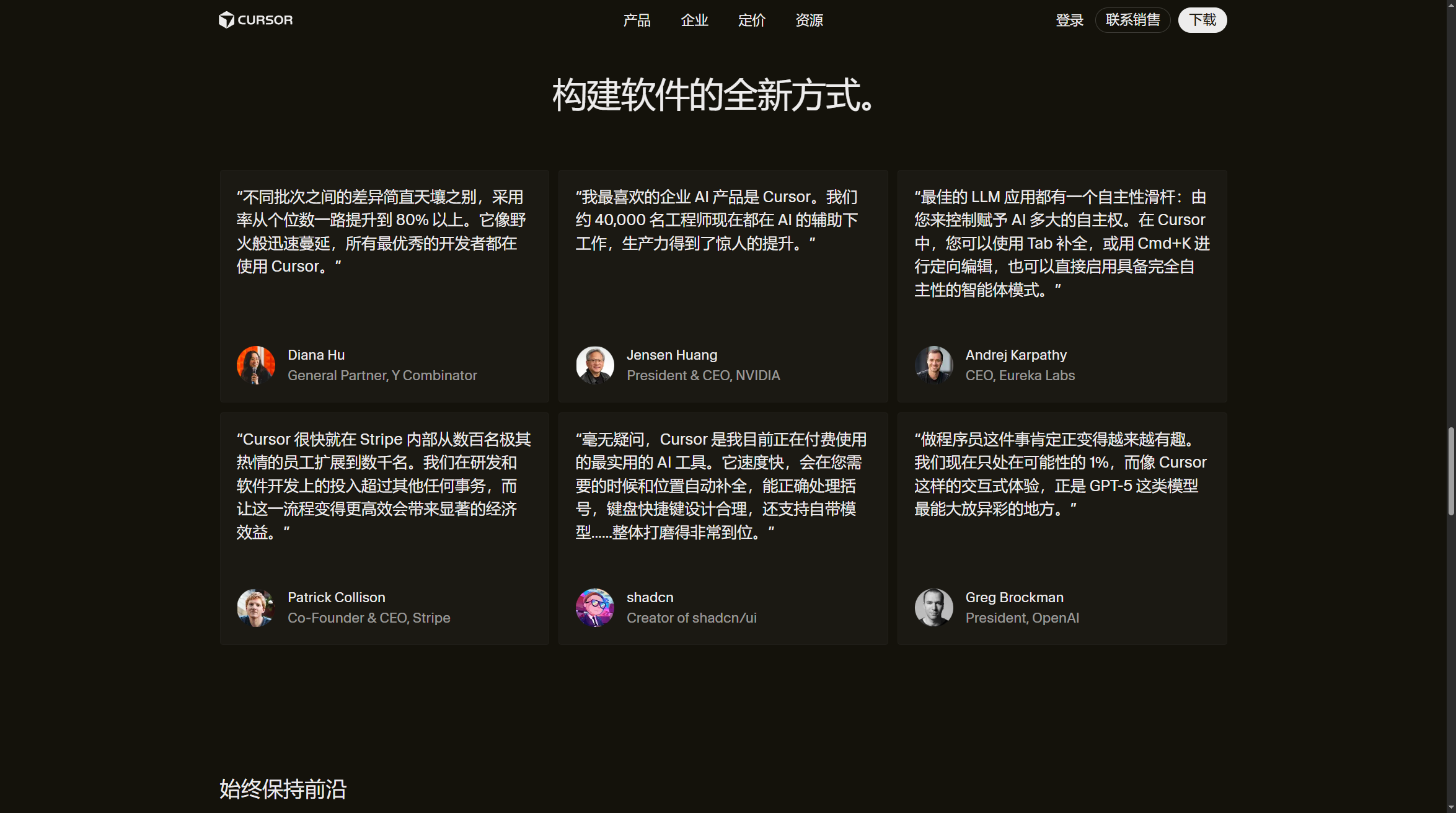Click shadcn's quote about the most useful AI tool

click(x=721, y=486)
